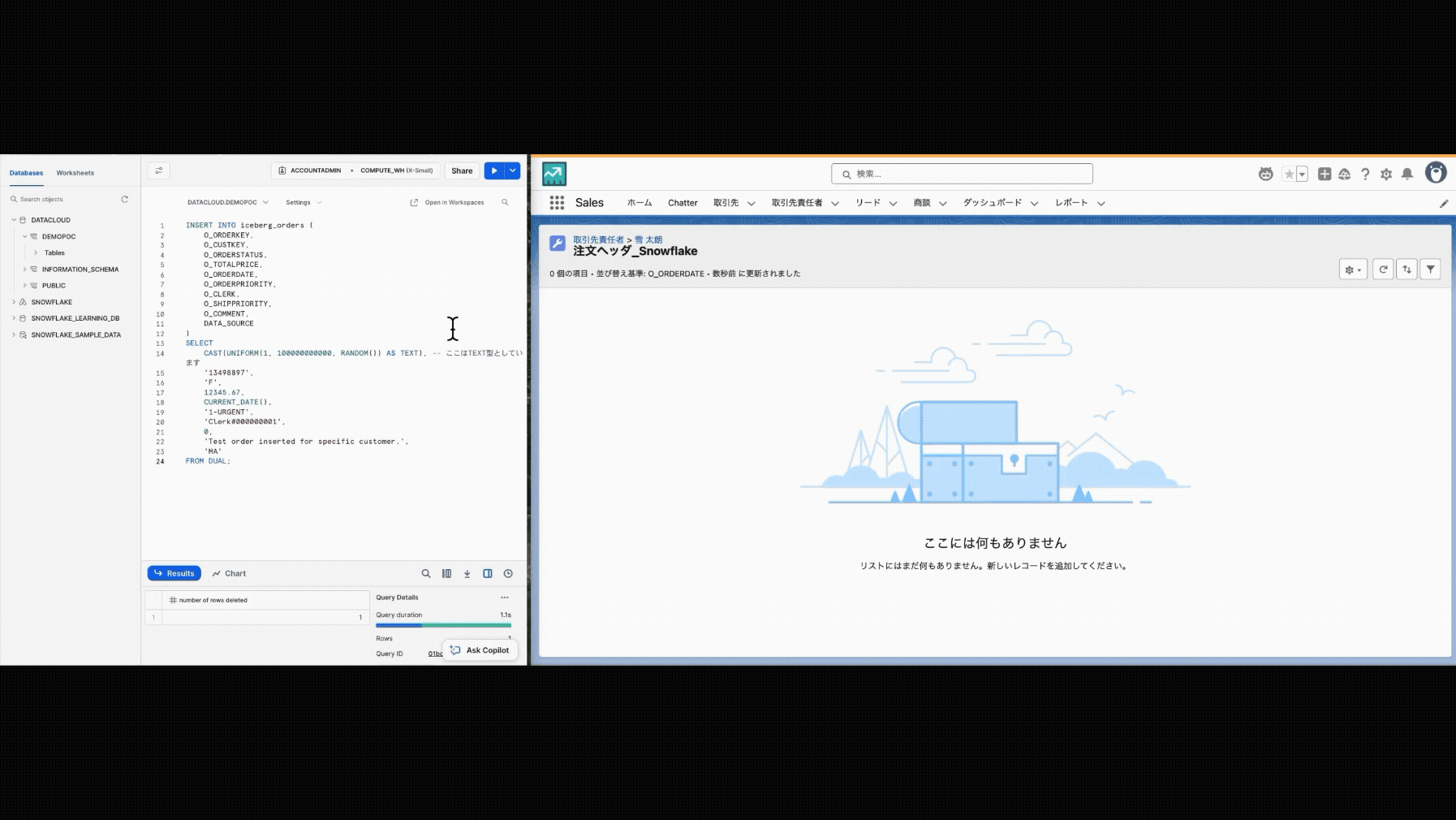Open the ACCOUNTADMIN role and warehouse selector
The image size is (1456, 820).
pyautogui.click(x=355, y=170)
